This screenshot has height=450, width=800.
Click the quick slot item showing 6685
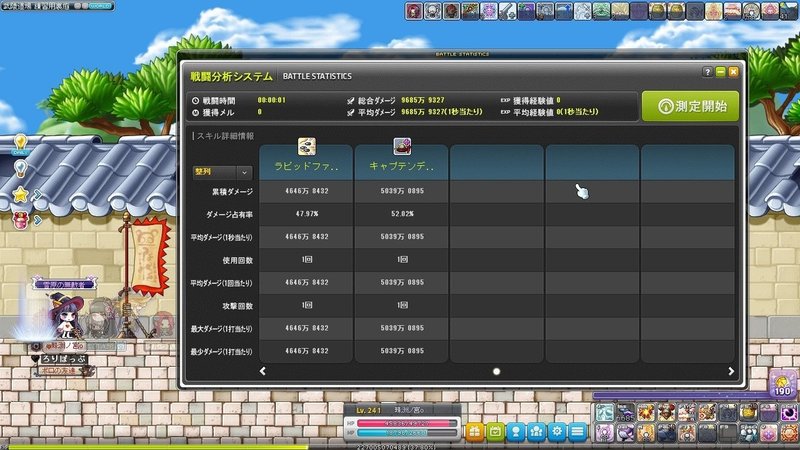pos(625,412)
